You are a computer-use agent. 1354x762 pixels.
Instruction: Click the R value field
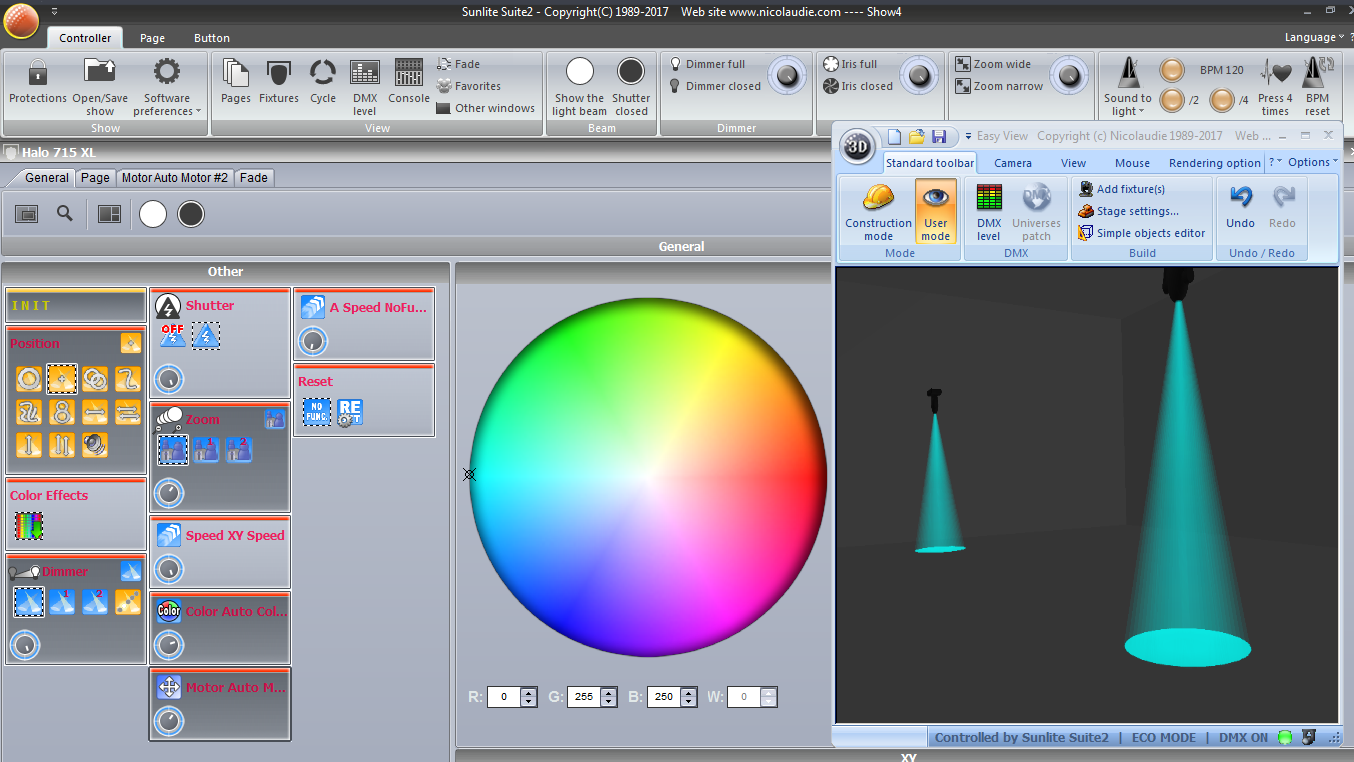pyautogui.click(x=505, y=697)
